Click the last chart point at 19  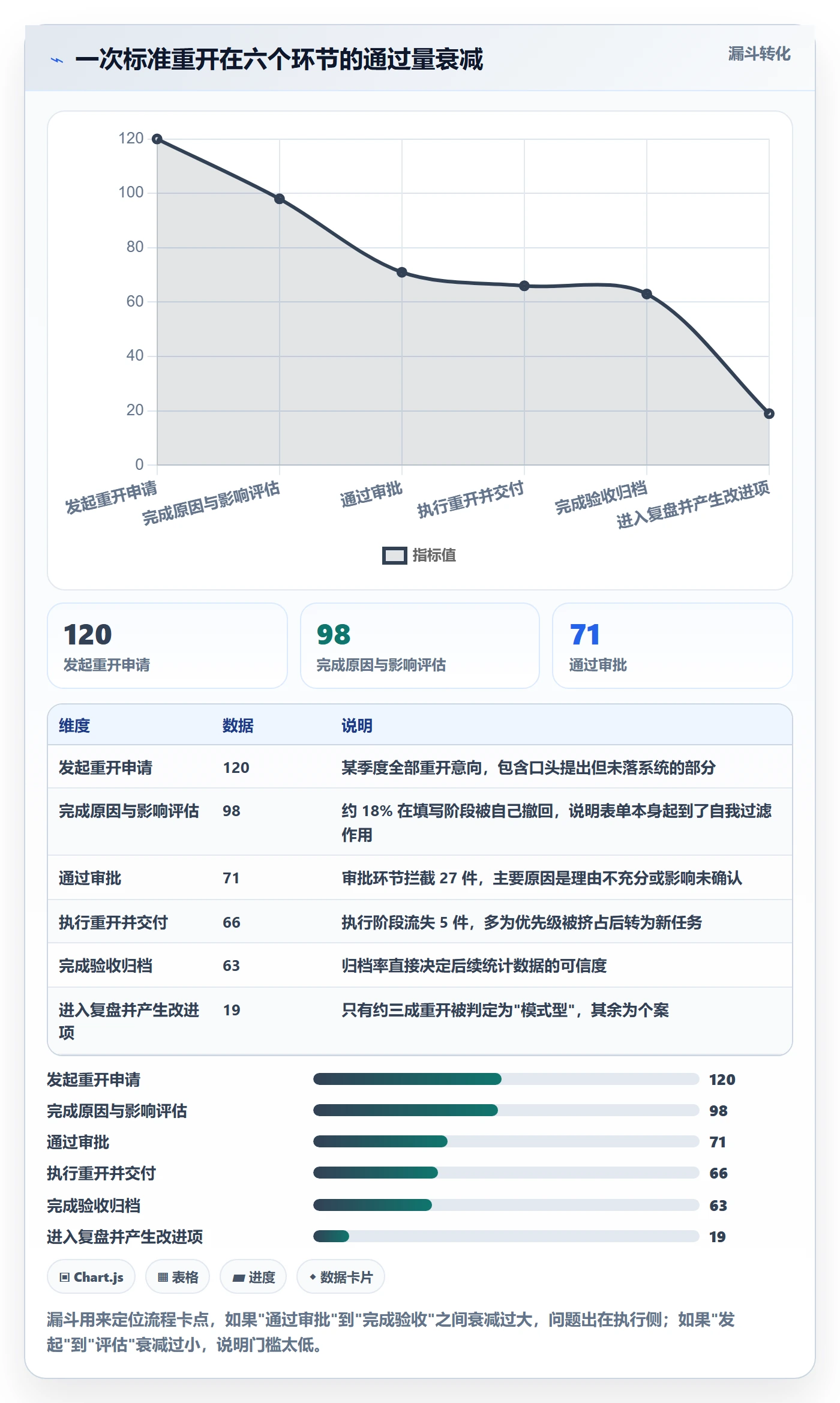(769, 413)
